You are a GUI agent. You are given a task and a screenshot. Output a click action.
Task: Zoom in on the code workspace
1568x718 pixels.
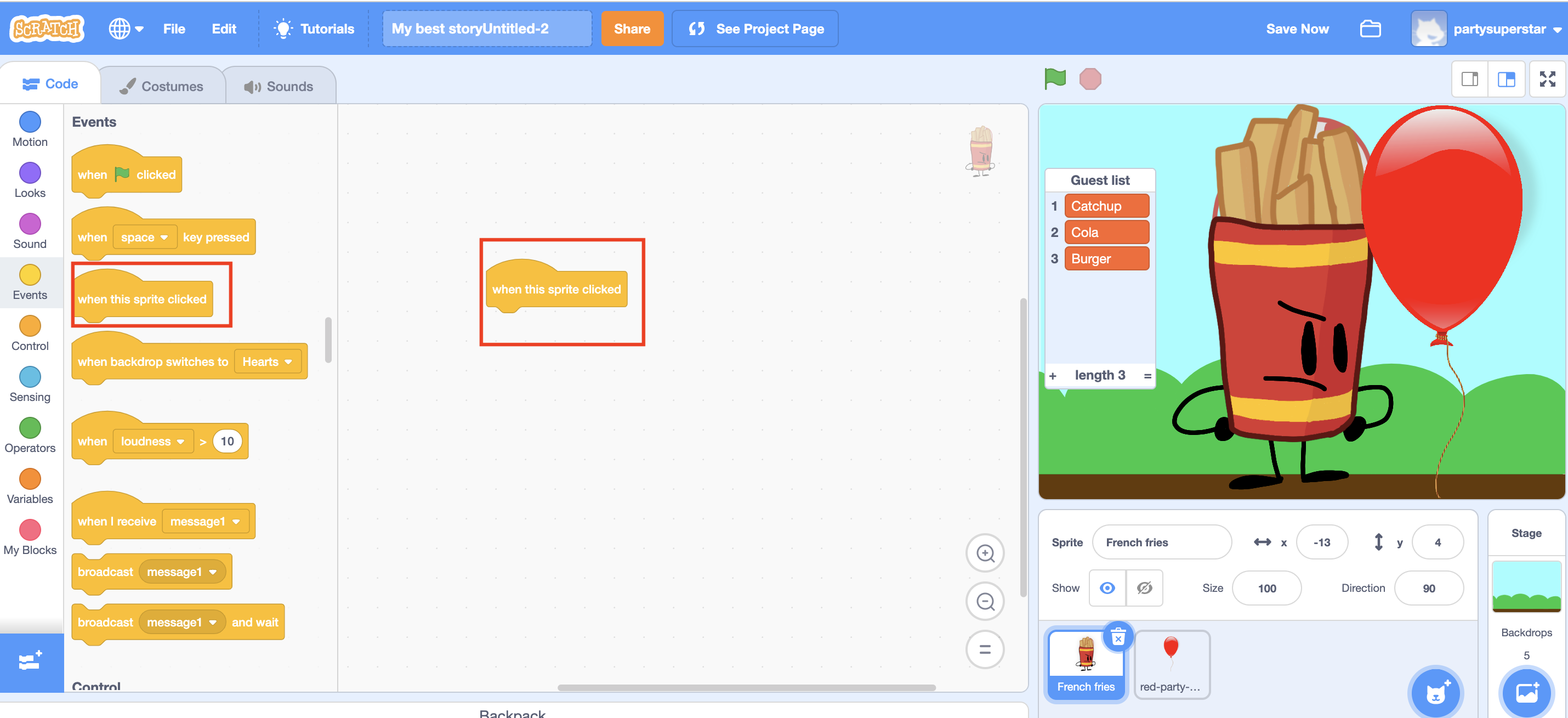(x=985, y=553)
